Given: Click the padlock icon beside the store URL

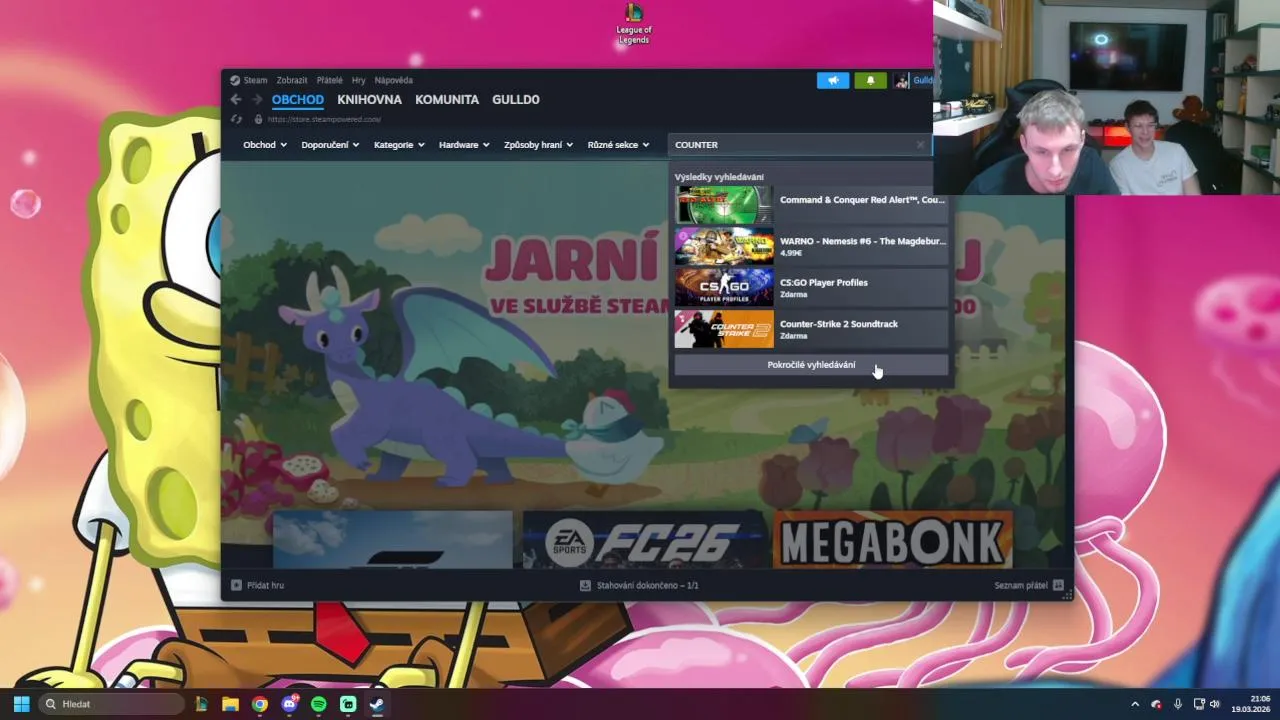Looking at the screenshot, I should [258, 119].
